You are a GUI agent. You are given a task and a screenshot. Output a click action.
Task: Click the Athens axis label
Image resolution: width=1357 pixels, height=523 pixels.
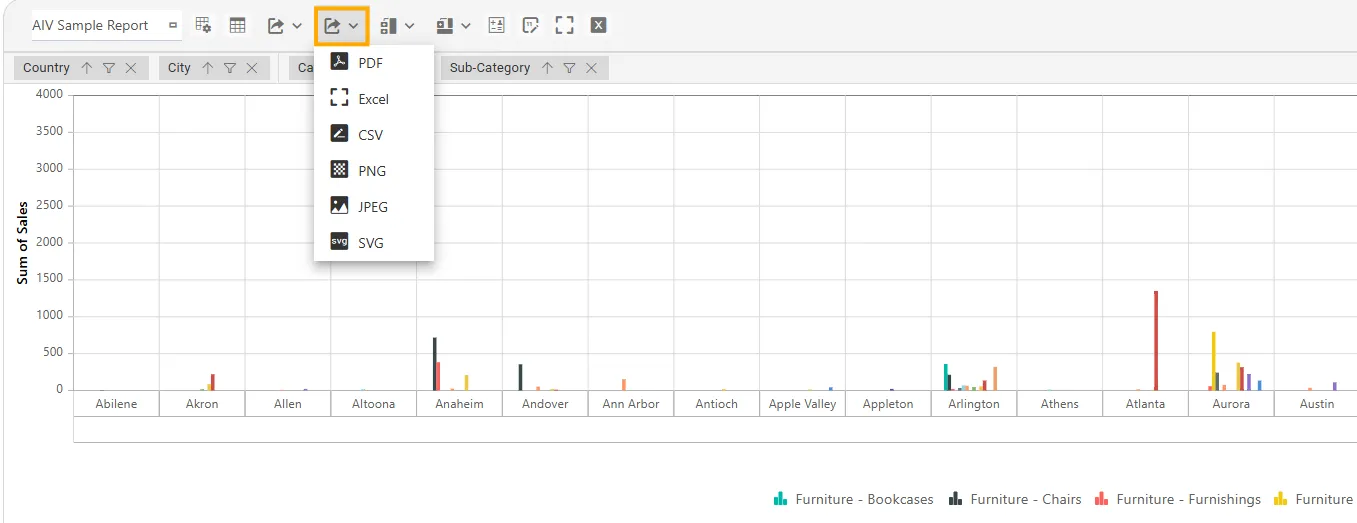1060,404
